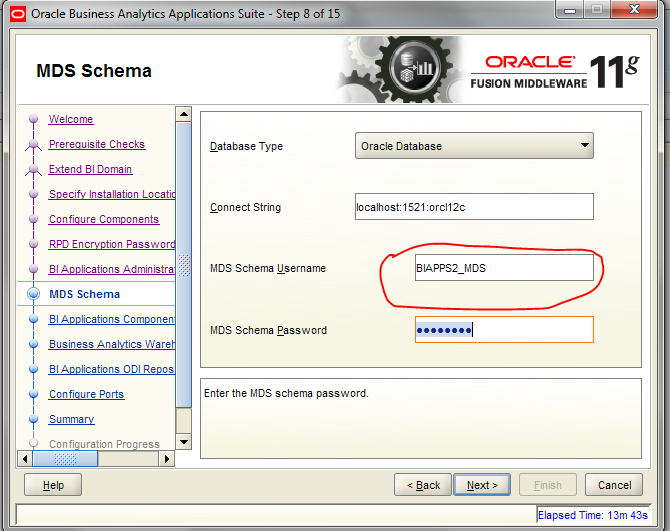The height and width of the screenshot is (531, 670).
Task: Go to the Welcome step
Action: (71, 119)
